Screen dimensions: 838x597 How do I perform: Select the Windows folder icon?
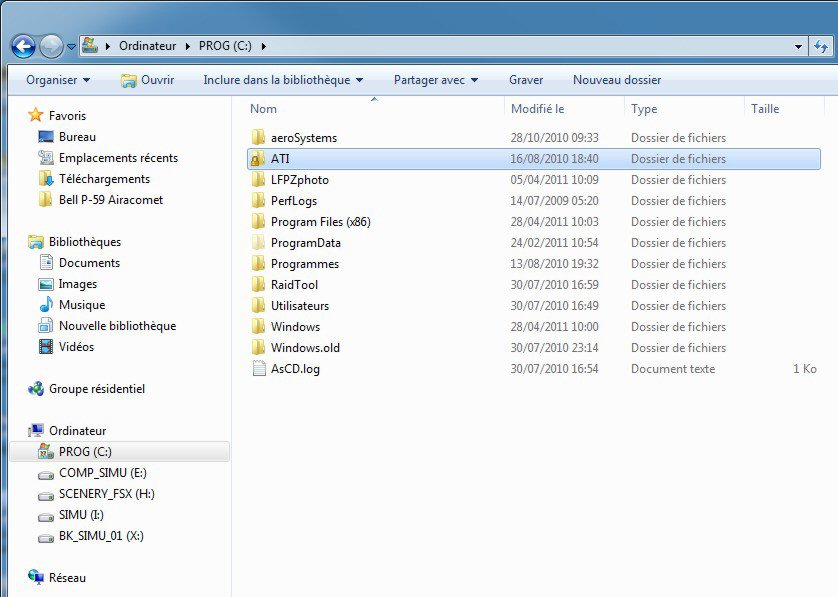pos(258,327)
